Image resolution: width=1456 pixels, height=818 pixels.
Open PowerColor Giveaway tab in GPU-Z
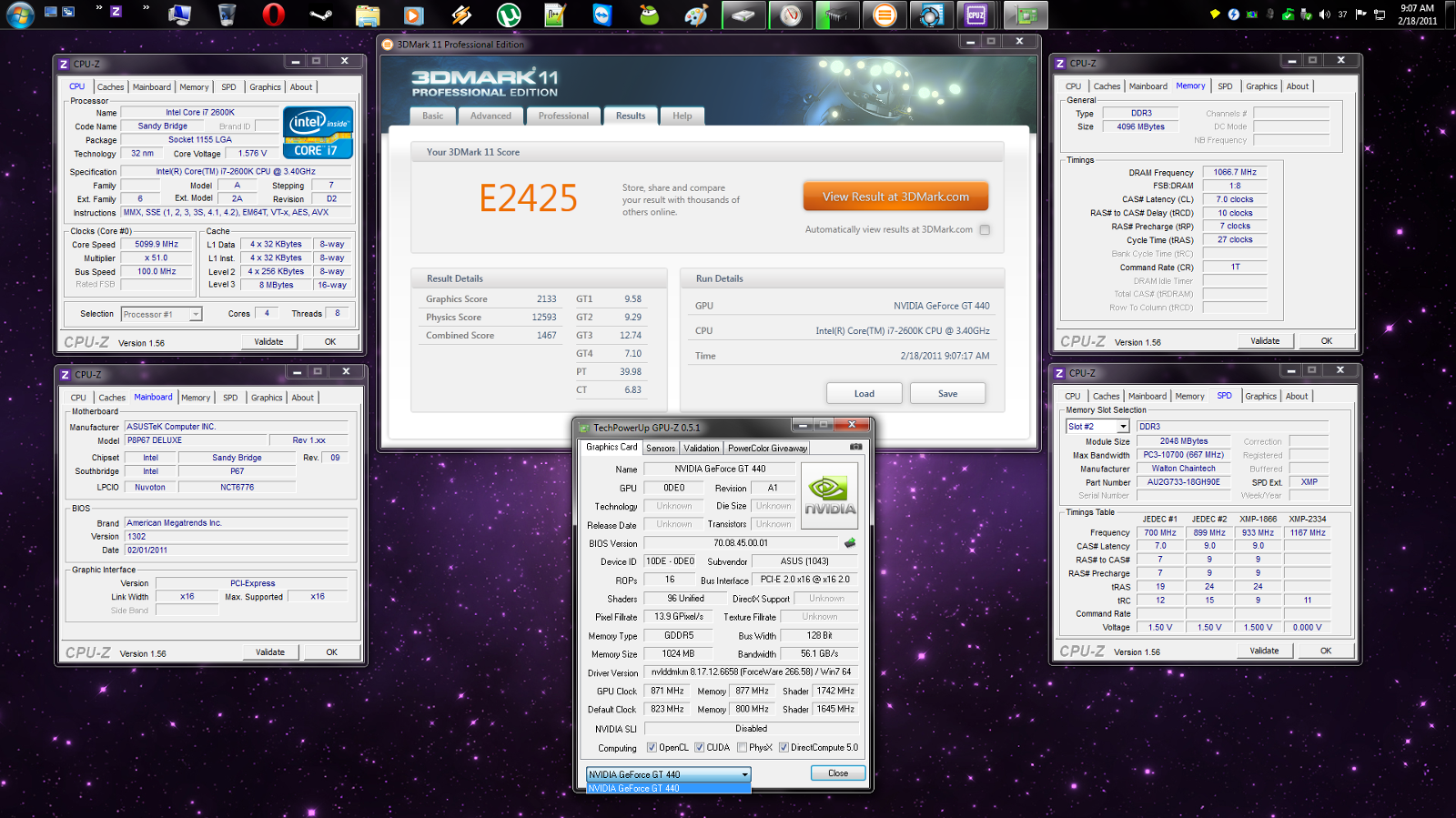pos(767,448)
